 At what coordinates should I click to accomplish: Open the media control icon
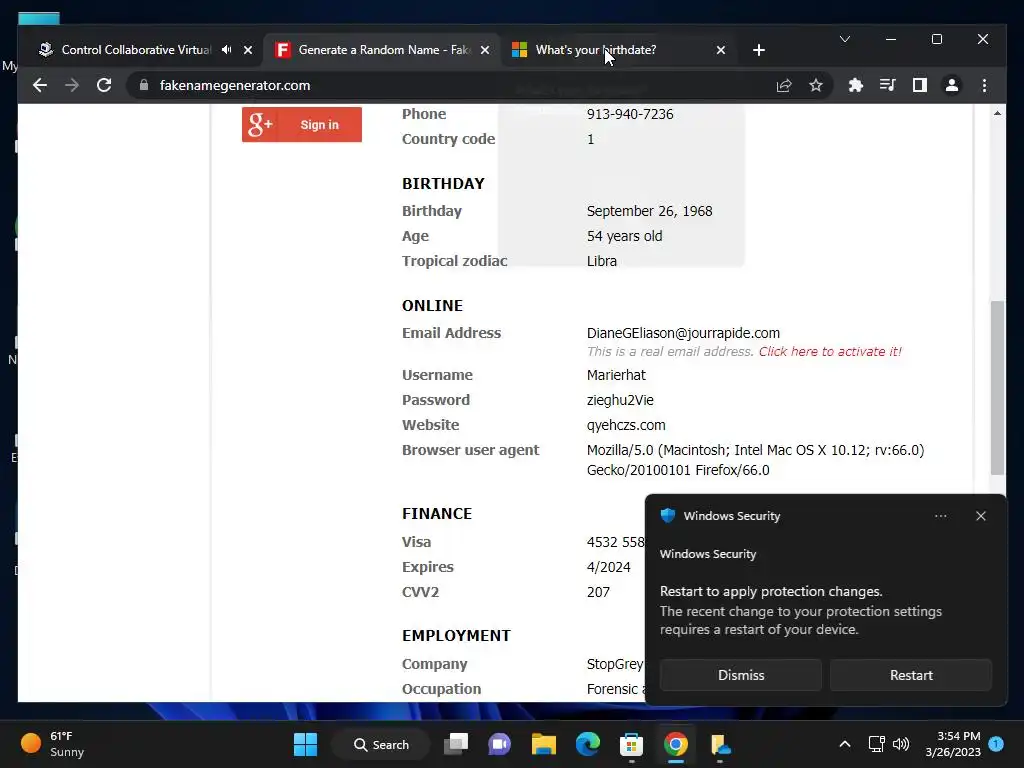pyautogui.click(x=888, y=86)
